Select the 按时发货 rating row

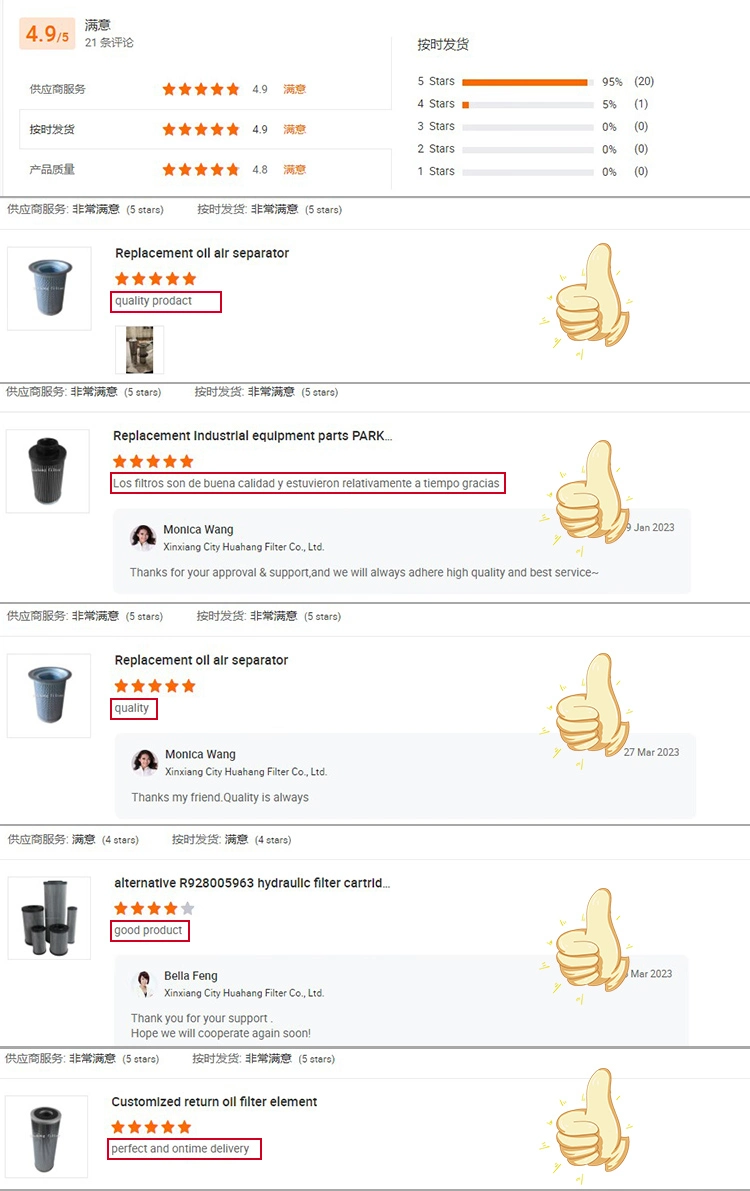205,129
